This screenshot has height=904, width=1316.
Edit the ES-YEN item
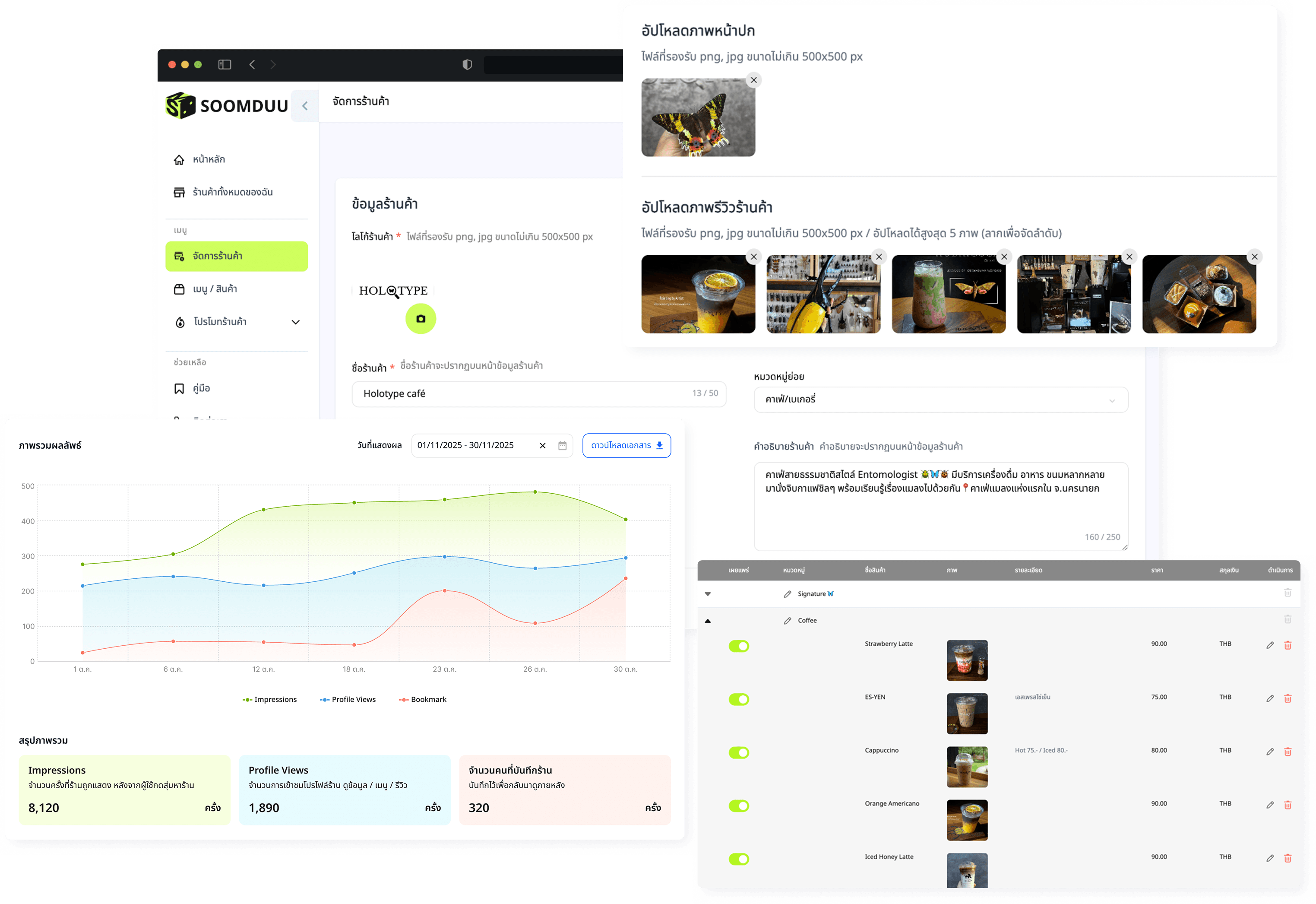click(1269, 698)
